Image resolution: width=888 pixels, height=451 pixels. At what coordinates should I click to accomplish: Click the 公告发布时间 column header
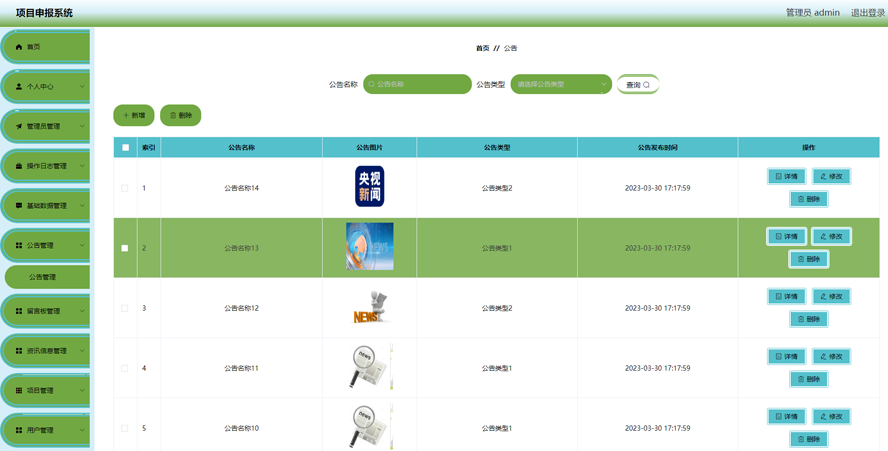pos(658,147)
